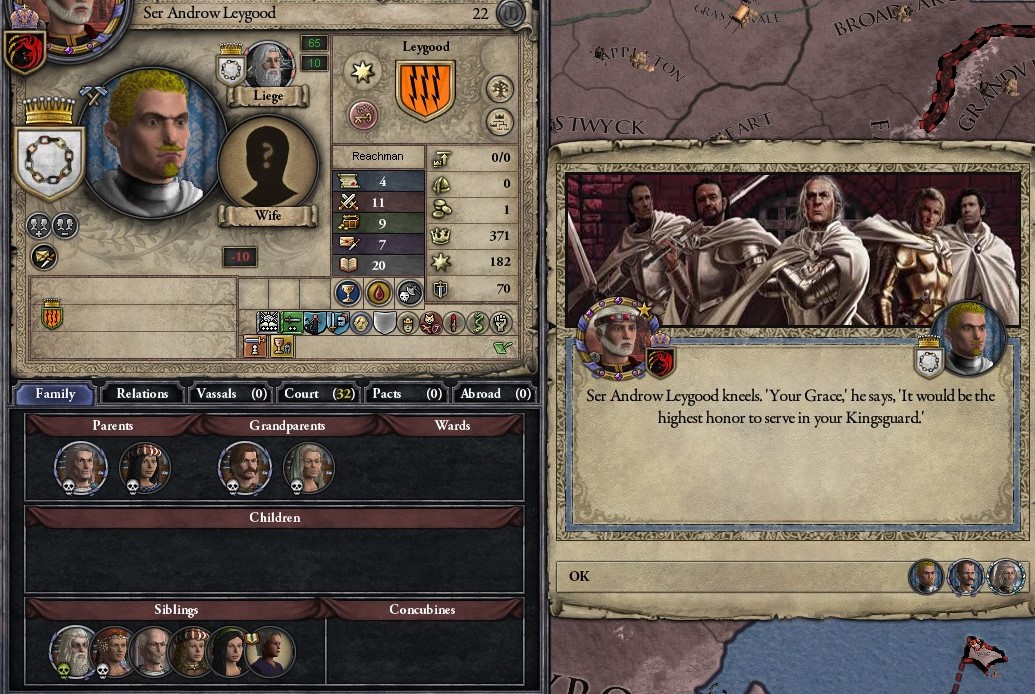
Task: Open the Leygood dynasty coat of arms
Action: tap(425, 89)
